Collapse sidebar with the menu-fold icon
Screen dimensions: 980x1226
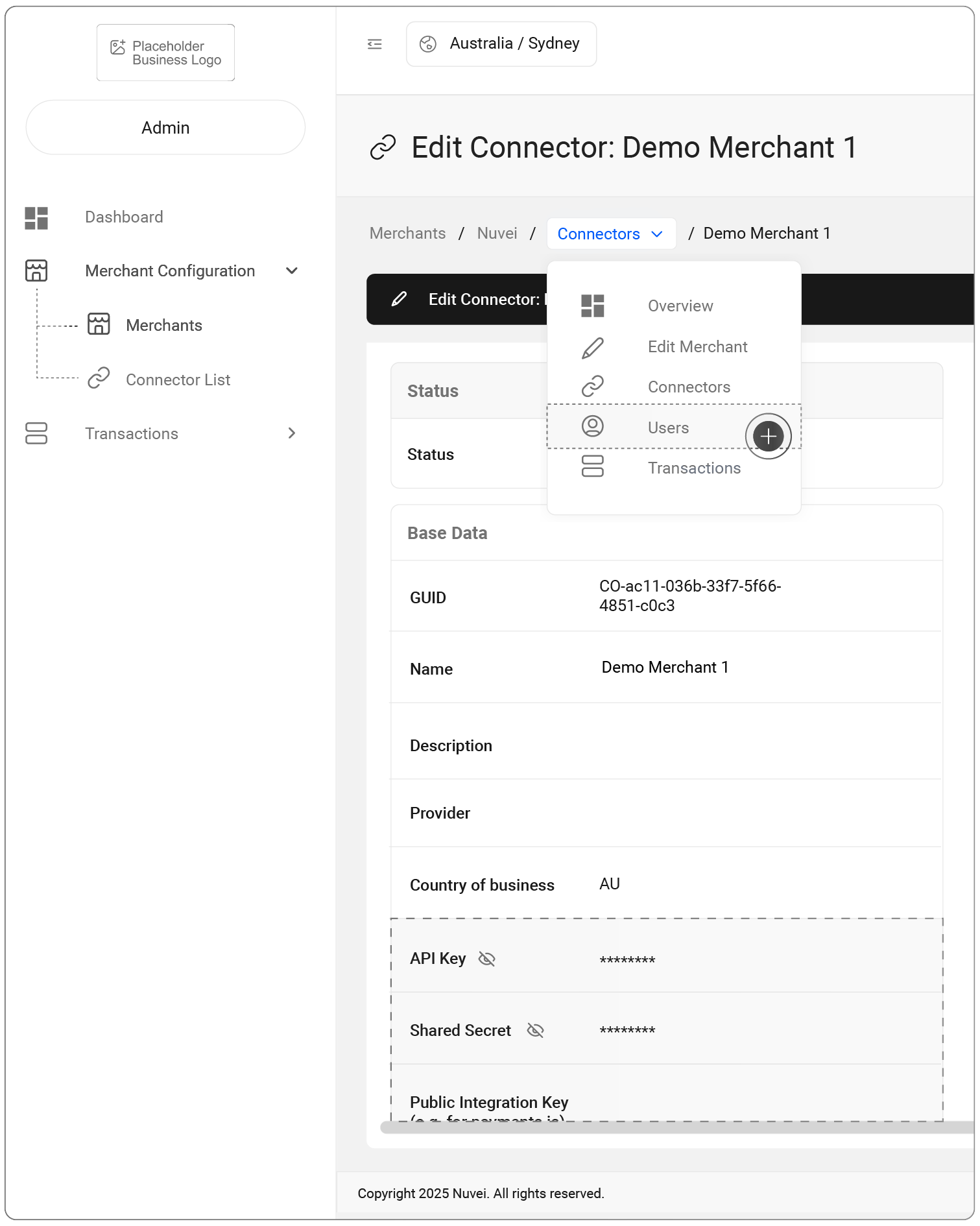pyautogui.click(x=374, y=44)
